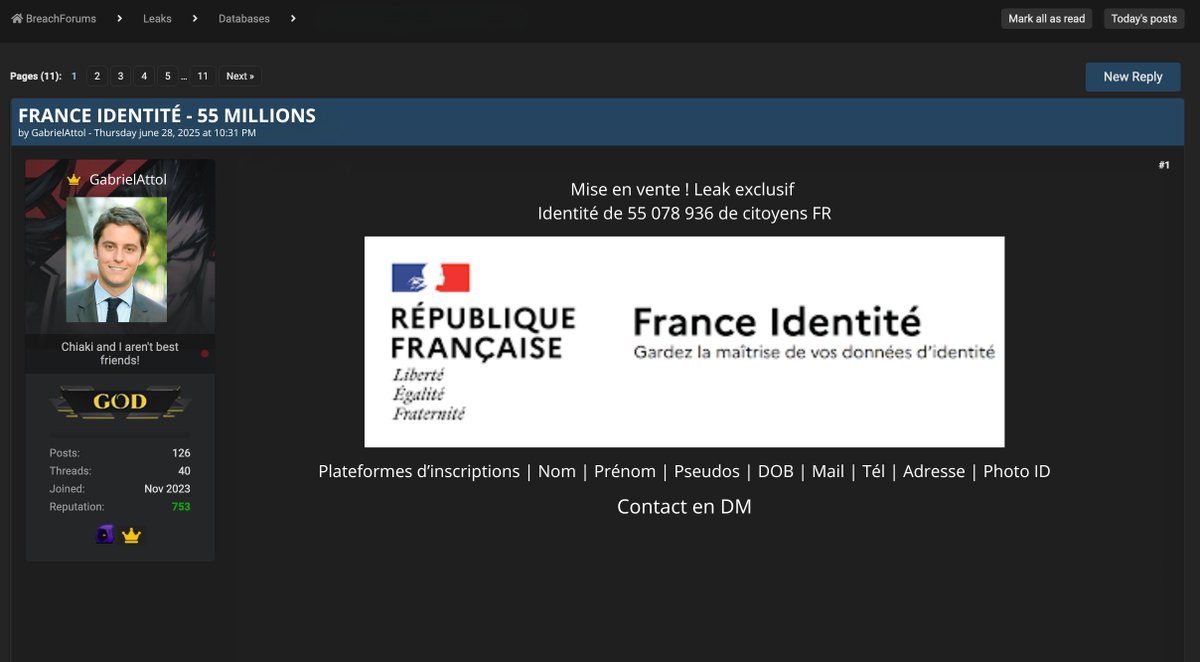
Task: Click the 'Pages (11):' label
Action: tap(36, 76)
